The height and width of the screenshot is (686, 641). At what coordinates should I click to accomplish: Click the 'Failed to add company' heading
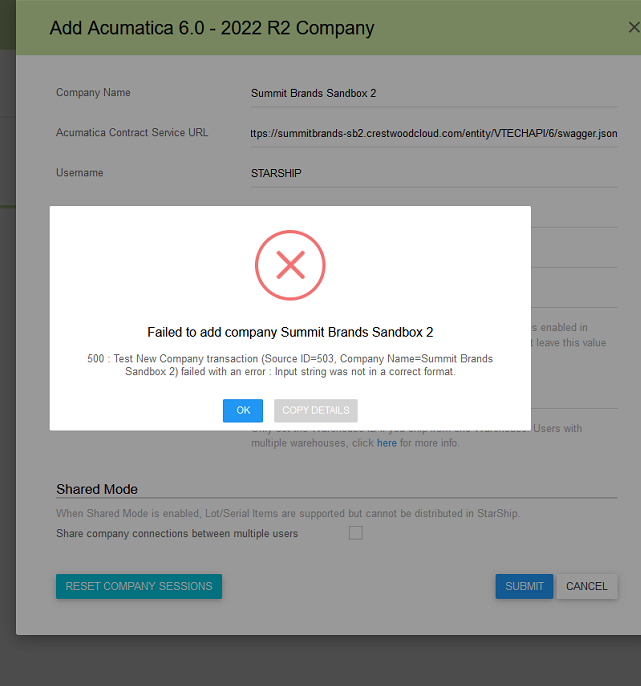(x=290, y=332)
